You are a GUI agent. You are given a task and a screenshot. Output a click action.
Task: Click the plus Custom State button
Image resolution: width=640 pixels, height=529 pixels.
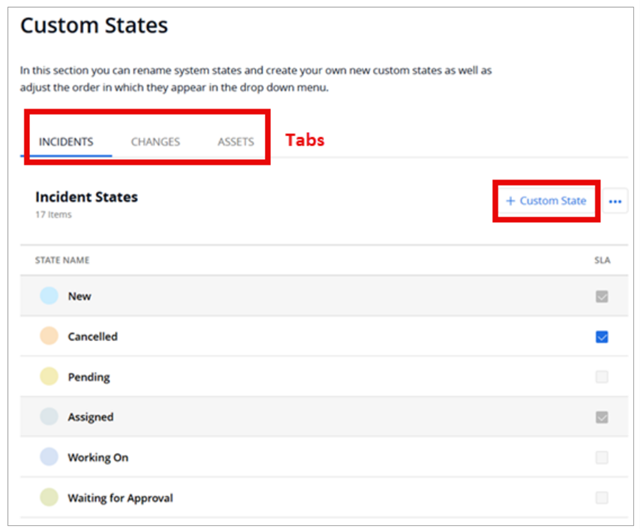(546, 201)
